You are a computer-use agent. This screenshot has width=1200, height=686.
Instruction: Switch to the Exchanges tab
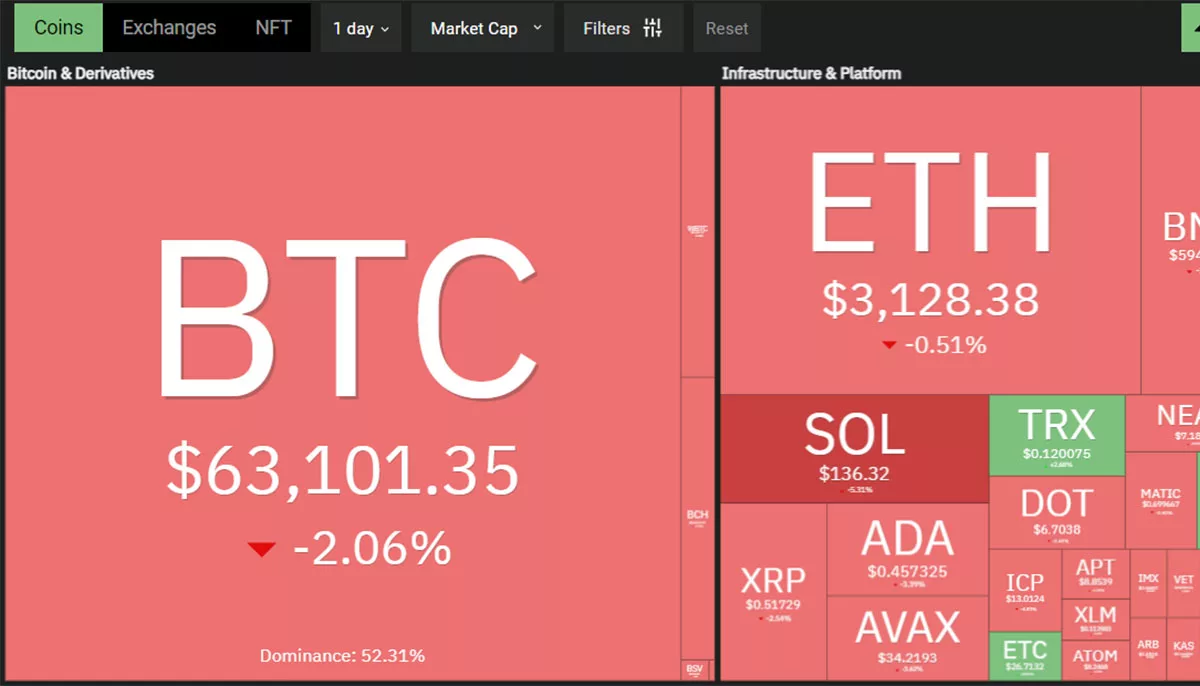coord(169,28)
